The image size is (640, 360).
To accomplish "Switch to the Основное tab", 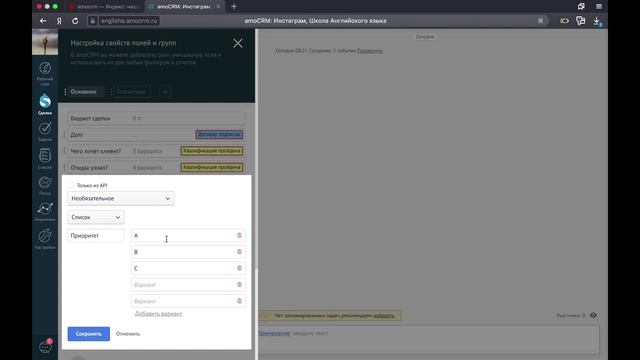I will (x=84, y=92).
